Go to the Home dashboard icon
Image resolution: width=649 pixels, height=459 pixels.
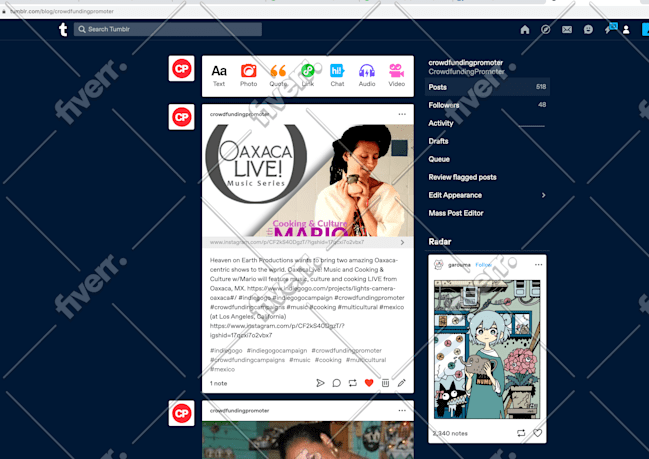[525, 29]
